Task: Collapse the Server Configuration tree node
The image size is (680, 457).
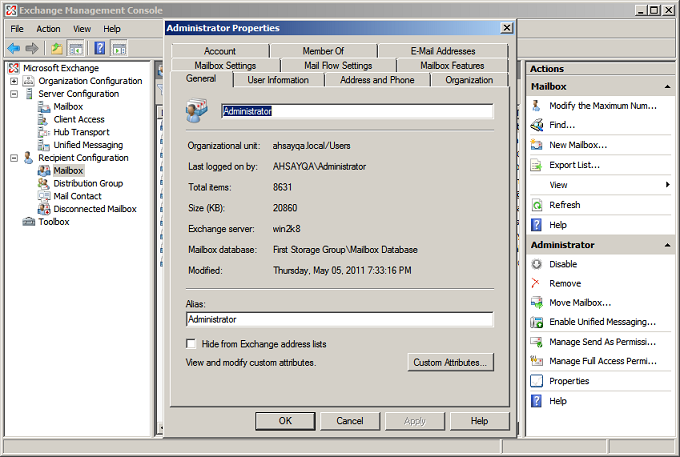Action: pos(14,94)
